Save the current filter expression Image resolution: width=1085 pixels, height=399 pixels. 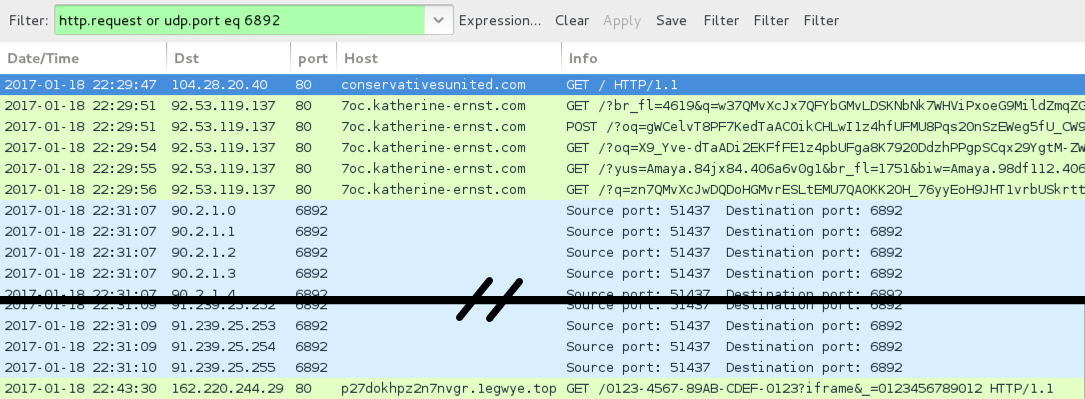tap(671, 21)
